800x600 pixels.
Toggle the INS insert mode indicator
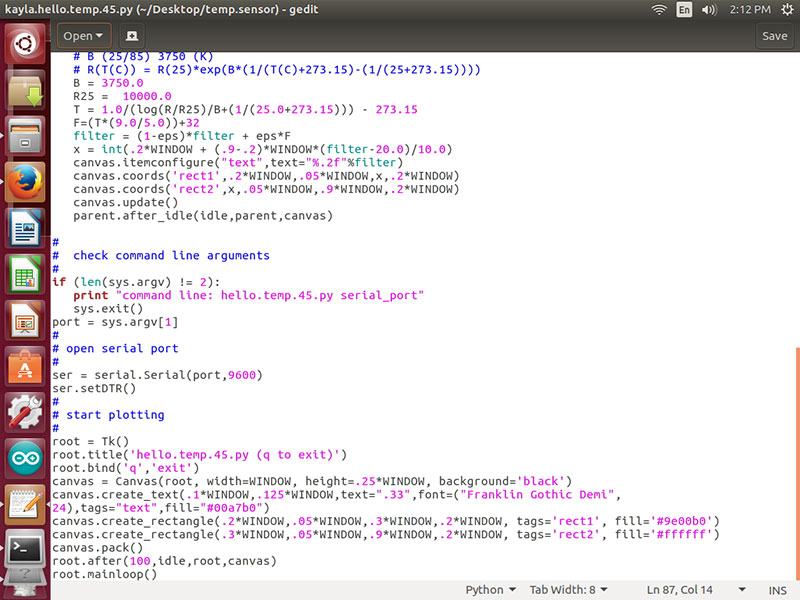777,590
